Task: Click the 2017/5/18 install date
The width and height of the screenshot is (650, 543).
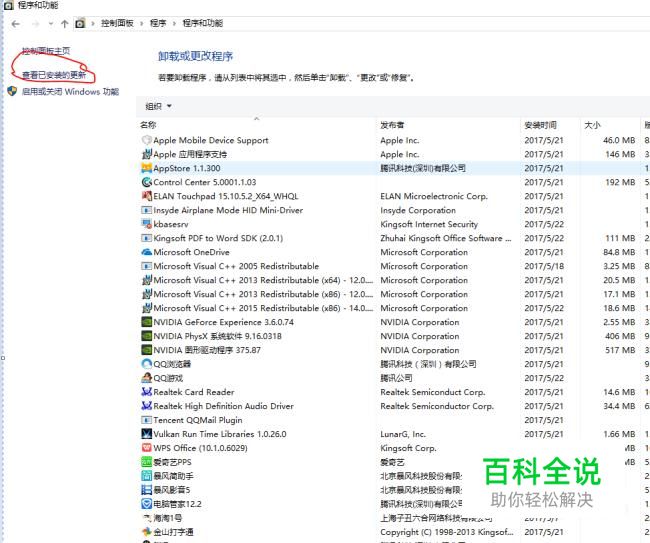Action: pyautogui.click(x=544, y=266)
